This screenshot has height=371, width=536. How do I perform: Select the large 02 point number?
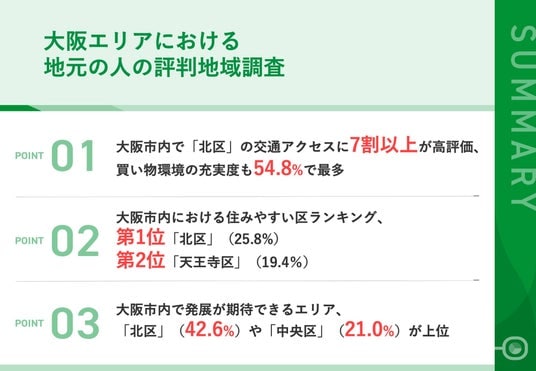point(75,241)
